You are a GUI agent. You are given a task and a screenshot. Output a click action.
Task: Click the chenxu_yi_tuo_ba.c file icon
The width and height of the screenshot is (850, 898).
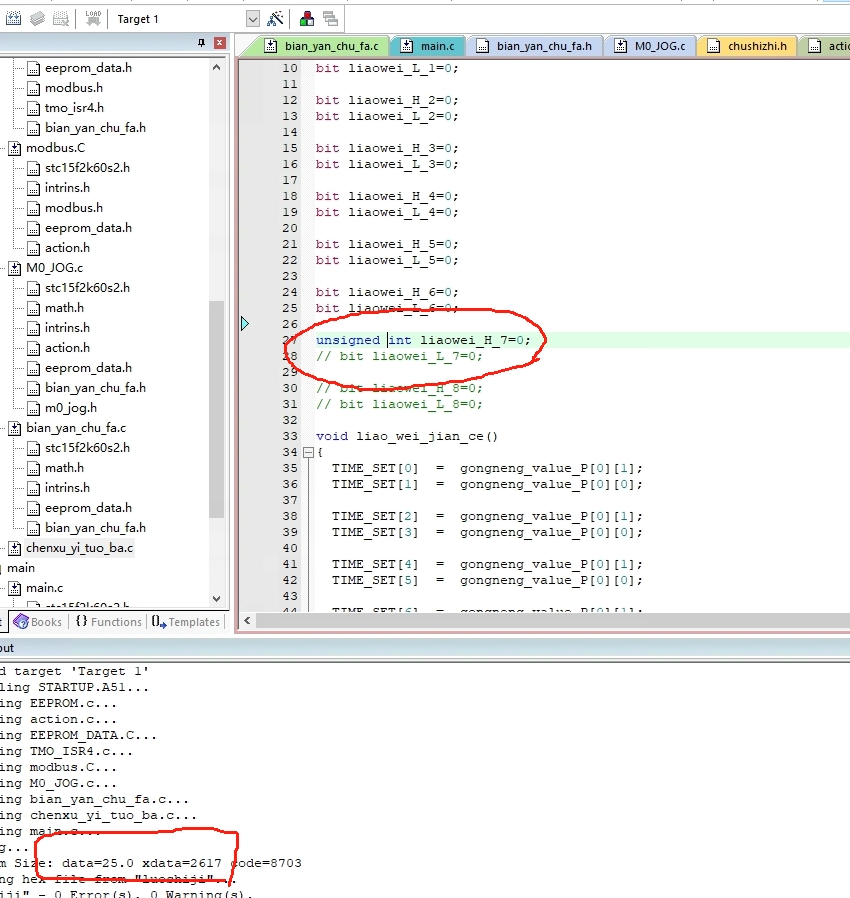[x=15, y=548]
